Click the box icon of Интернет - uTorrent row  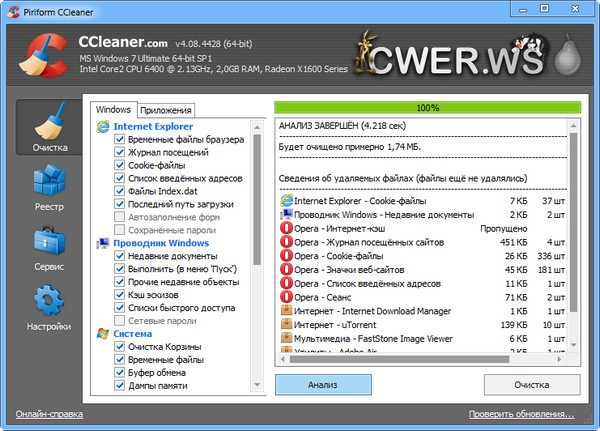coord(286,324)
